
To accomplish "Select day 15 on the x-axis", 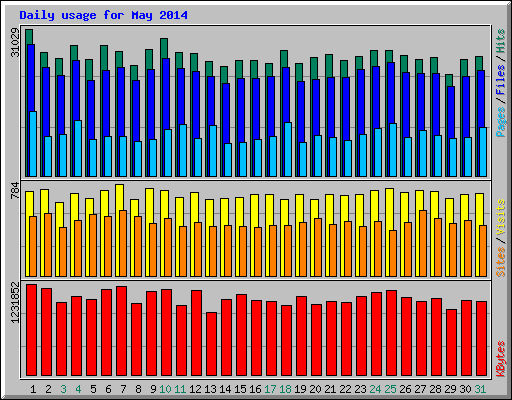I will [240, 389].
